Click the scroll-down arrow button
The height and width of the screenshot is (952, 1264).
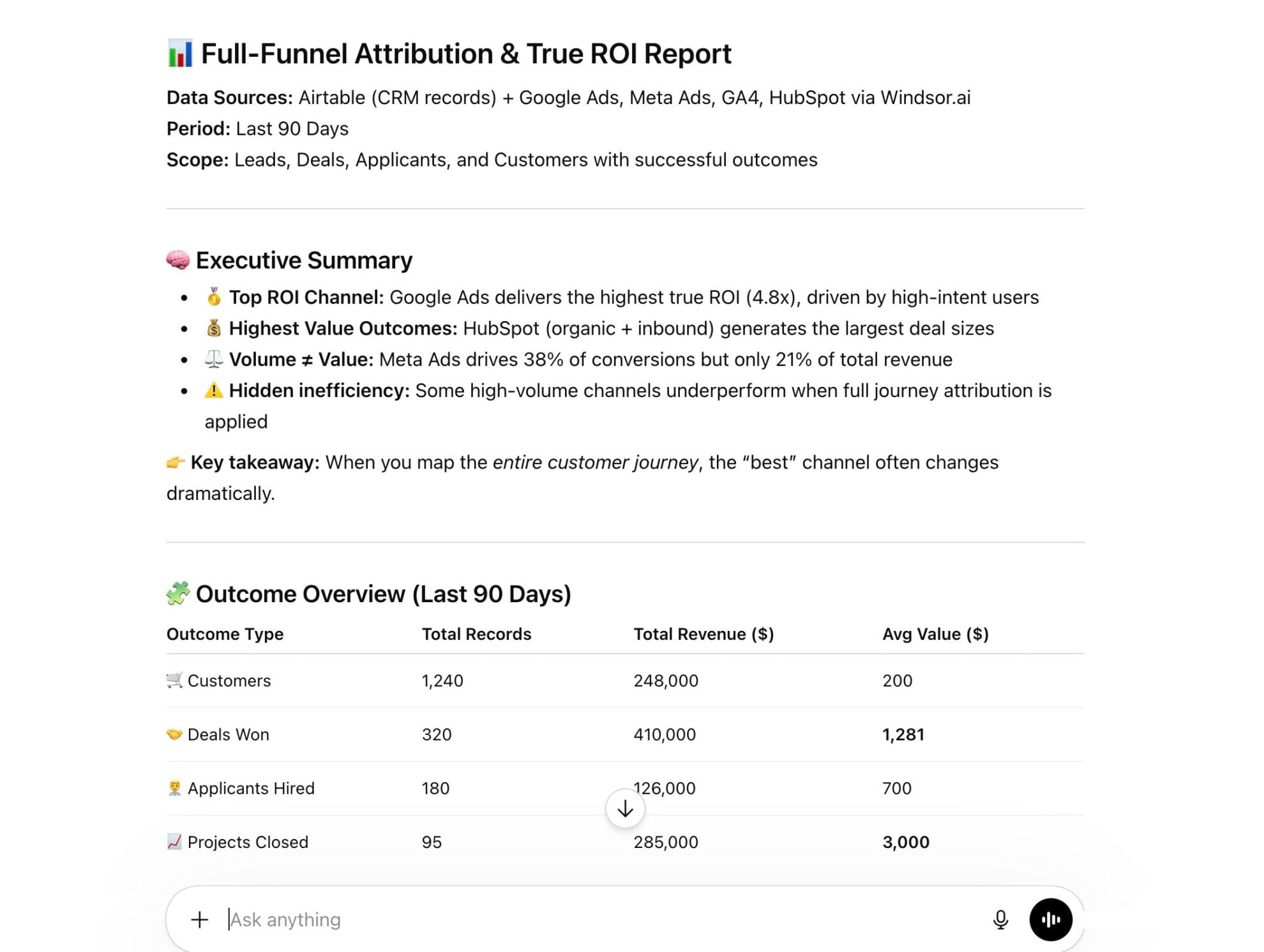pos(625,808)
